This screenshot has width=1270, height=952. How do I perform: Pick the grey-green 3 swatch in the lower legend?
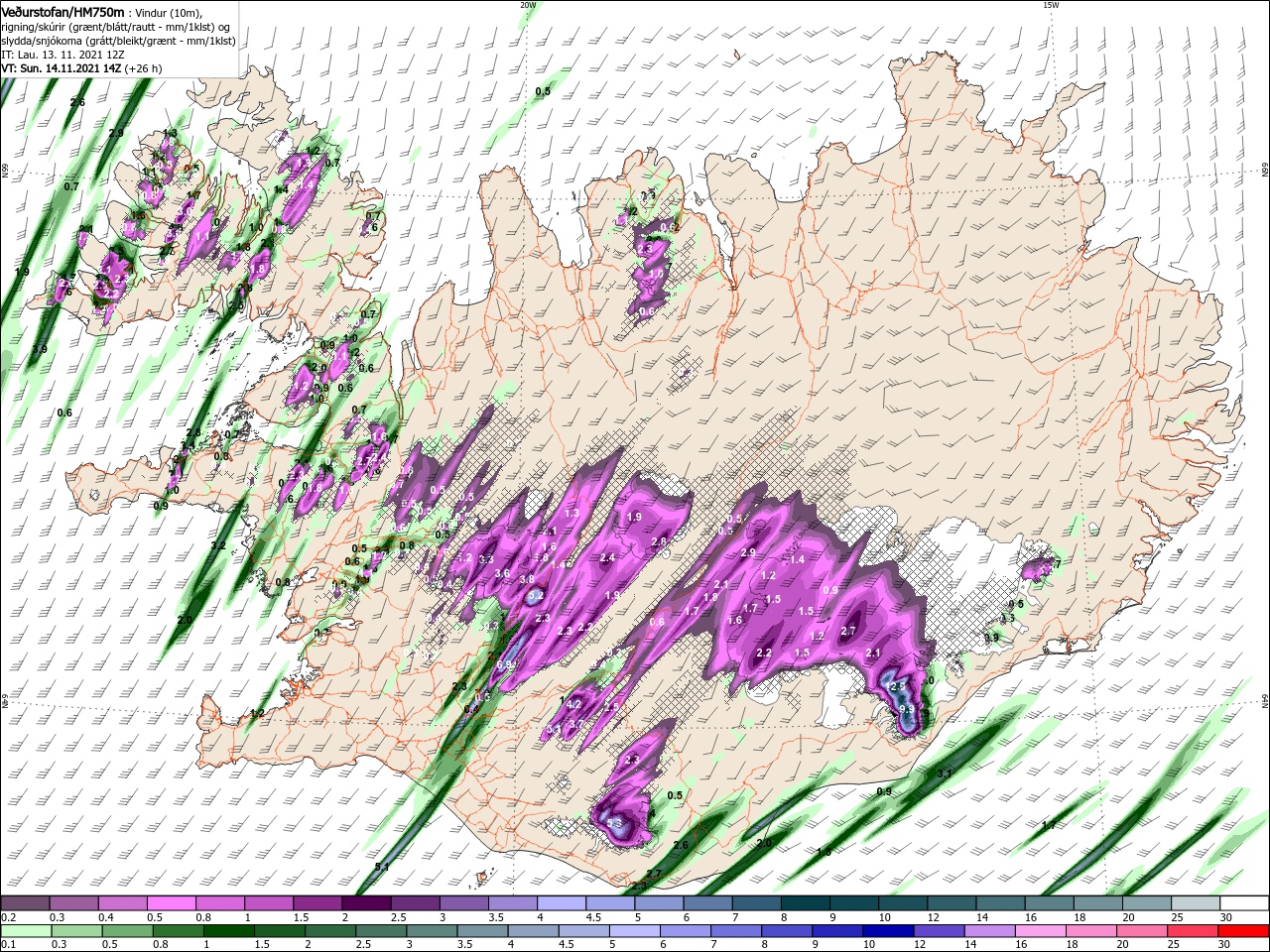[433, 931]
